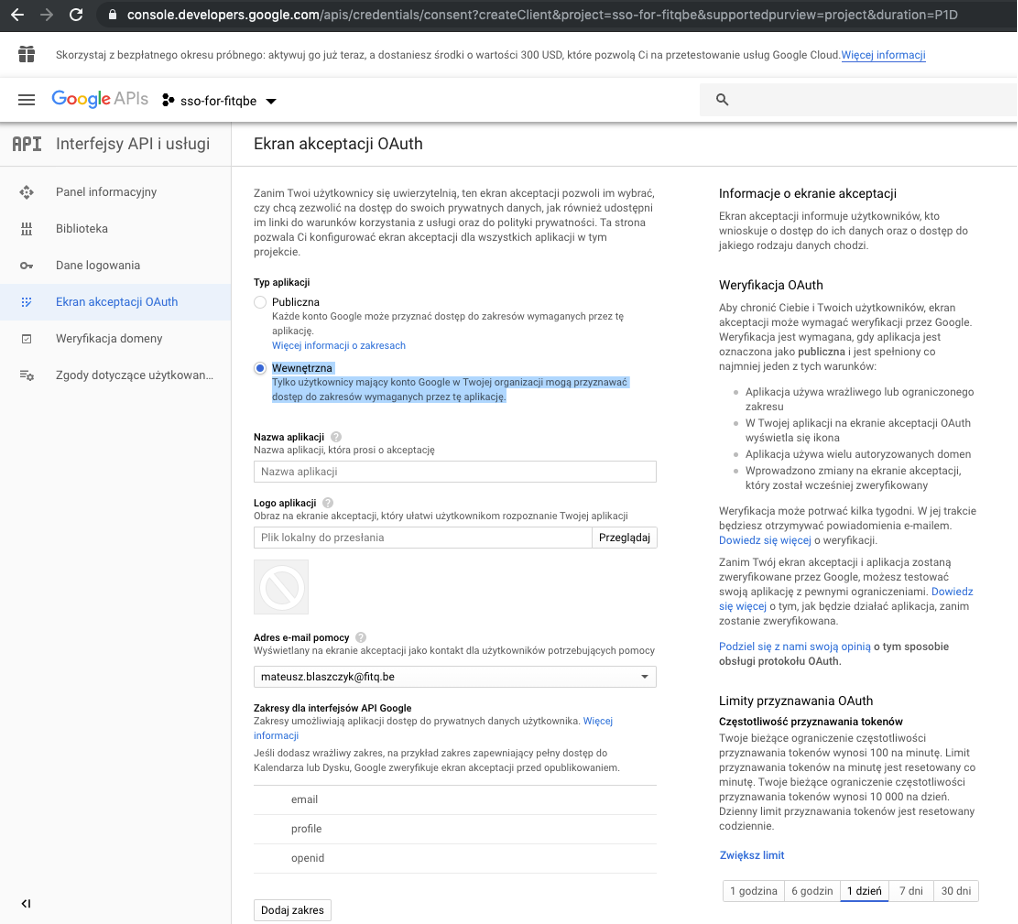Open Biblioteka in the sidebar
This screenshot has height=924, width=1018.
click(116, 229)
